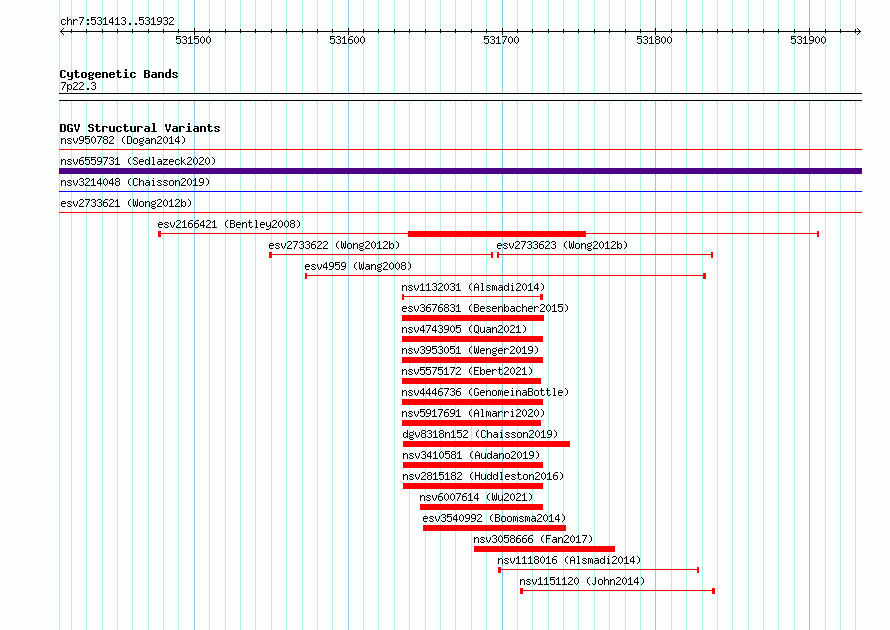Click the red bar under esv3676831

(473, 318)
